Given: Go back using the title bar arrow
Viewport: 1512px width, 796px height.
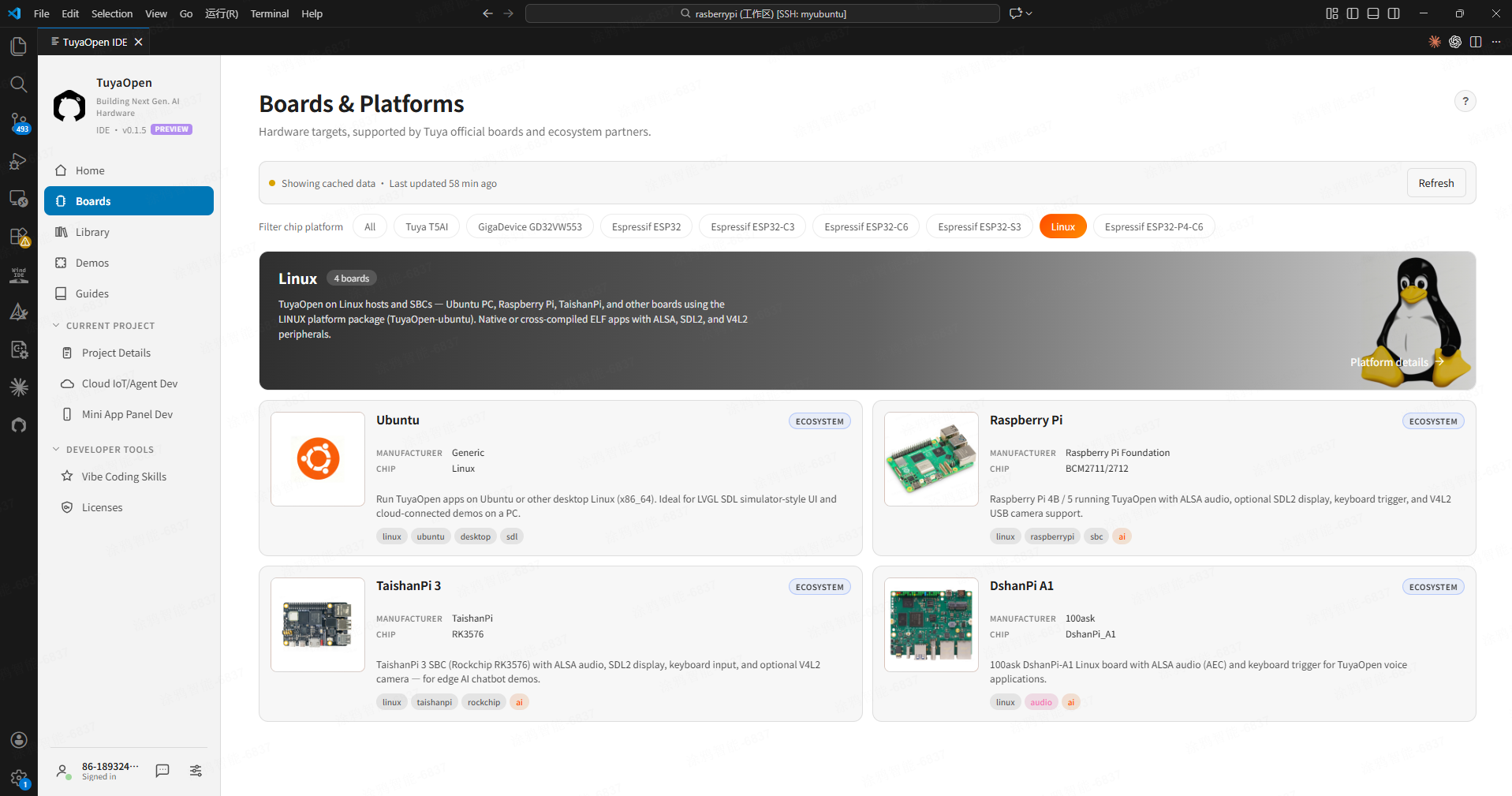Looking at the screenshot, I should click(x=487, y=13).
